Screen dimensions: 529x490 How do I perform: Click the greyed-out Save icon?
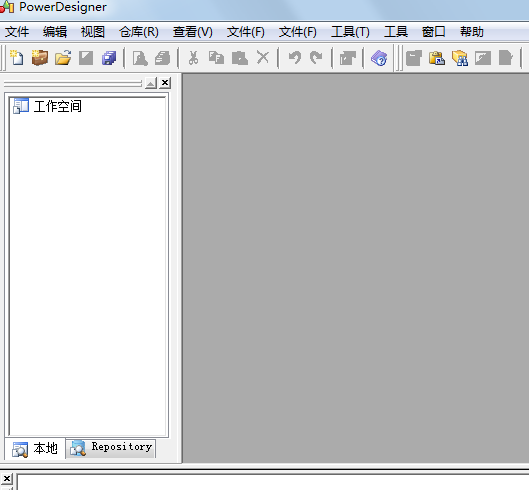(x=86, y=58)
